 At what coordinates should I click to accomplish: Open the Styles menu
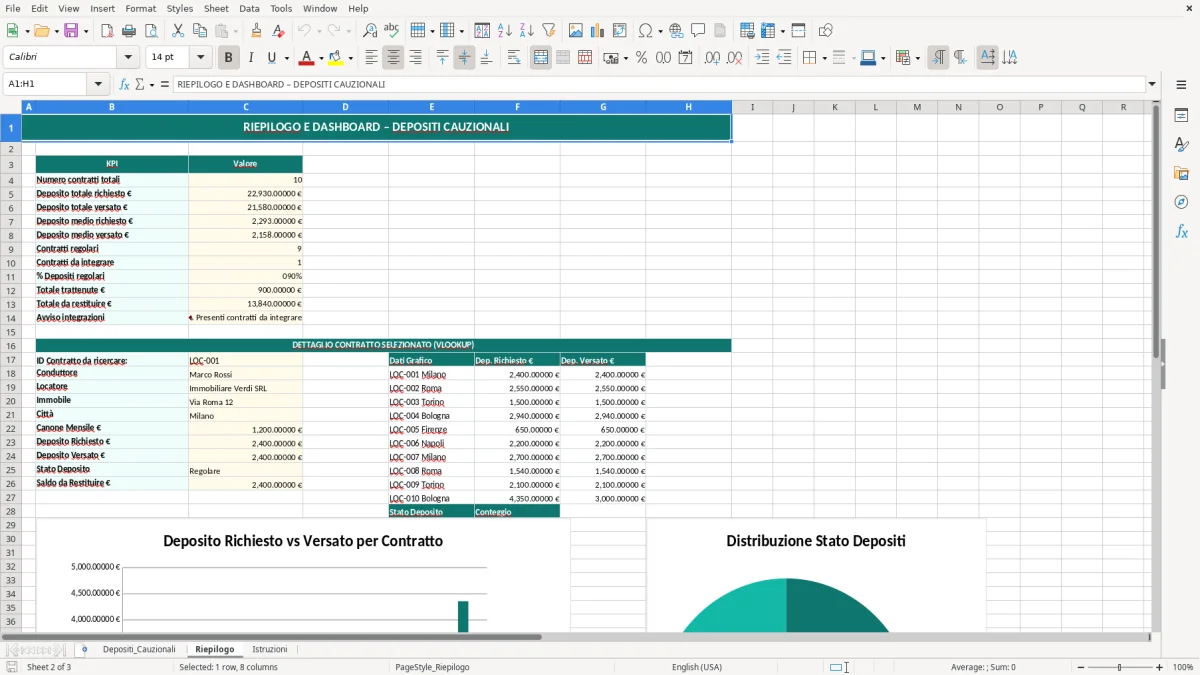pos(180,8)
